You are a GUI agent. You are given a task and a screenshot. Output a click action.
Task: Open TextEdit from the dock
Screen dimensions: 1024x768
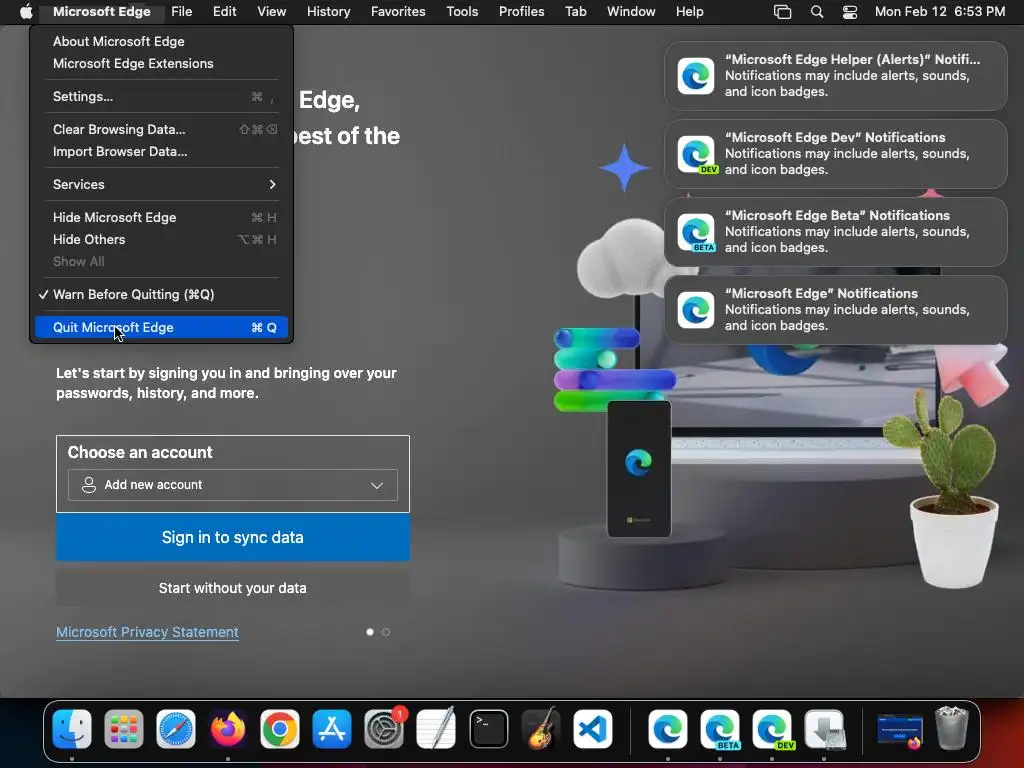tap(436, 728)
